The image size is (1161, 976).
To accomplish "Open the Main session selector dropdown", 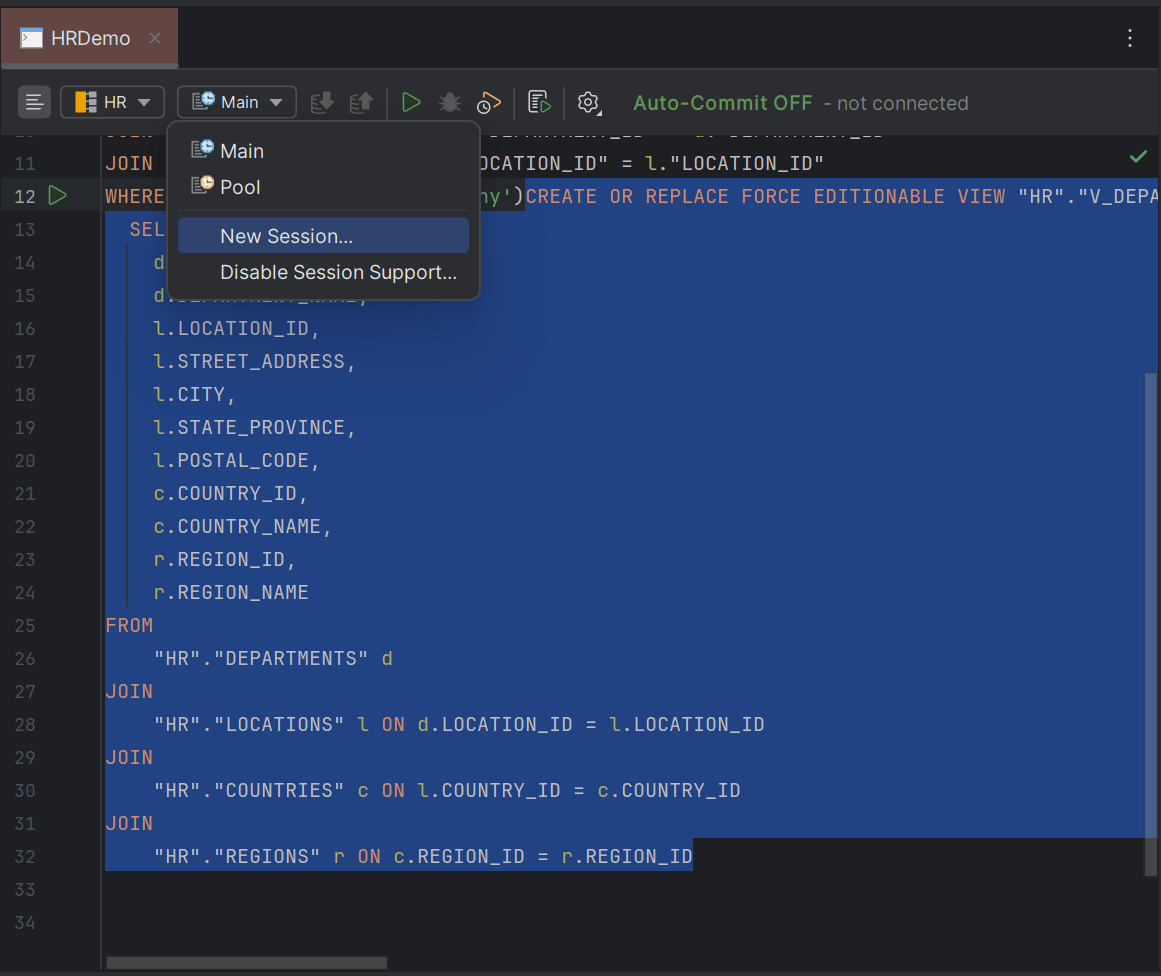I will (x=236, y=102).
